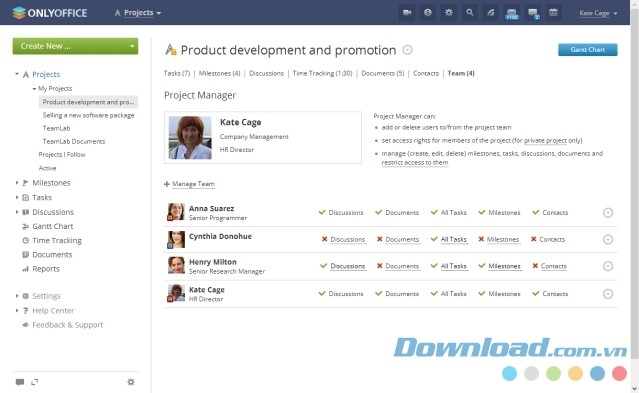Click the Gantt Chart icon in sidebar
Screen dimensions: 639x393
coord(25,226)
